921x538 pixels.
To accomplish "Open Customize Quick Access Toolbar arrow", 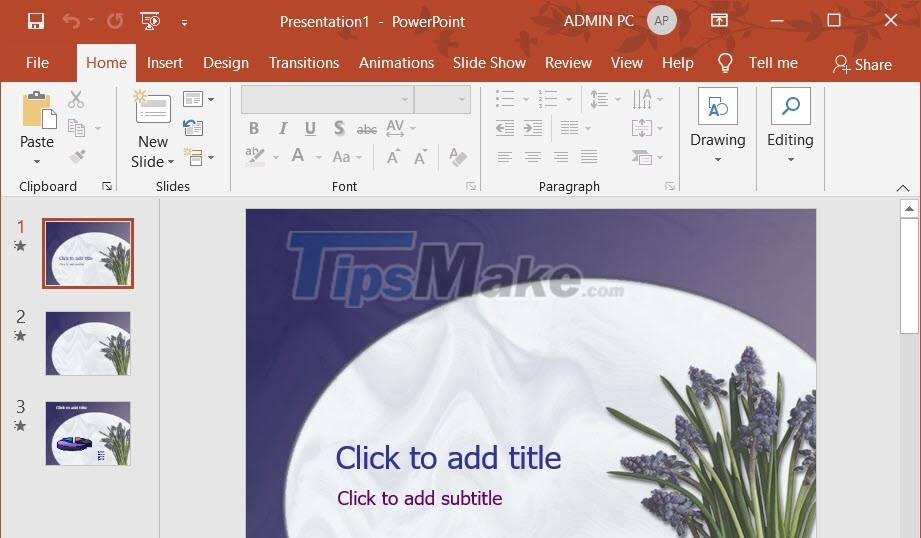I will [184, 23].
